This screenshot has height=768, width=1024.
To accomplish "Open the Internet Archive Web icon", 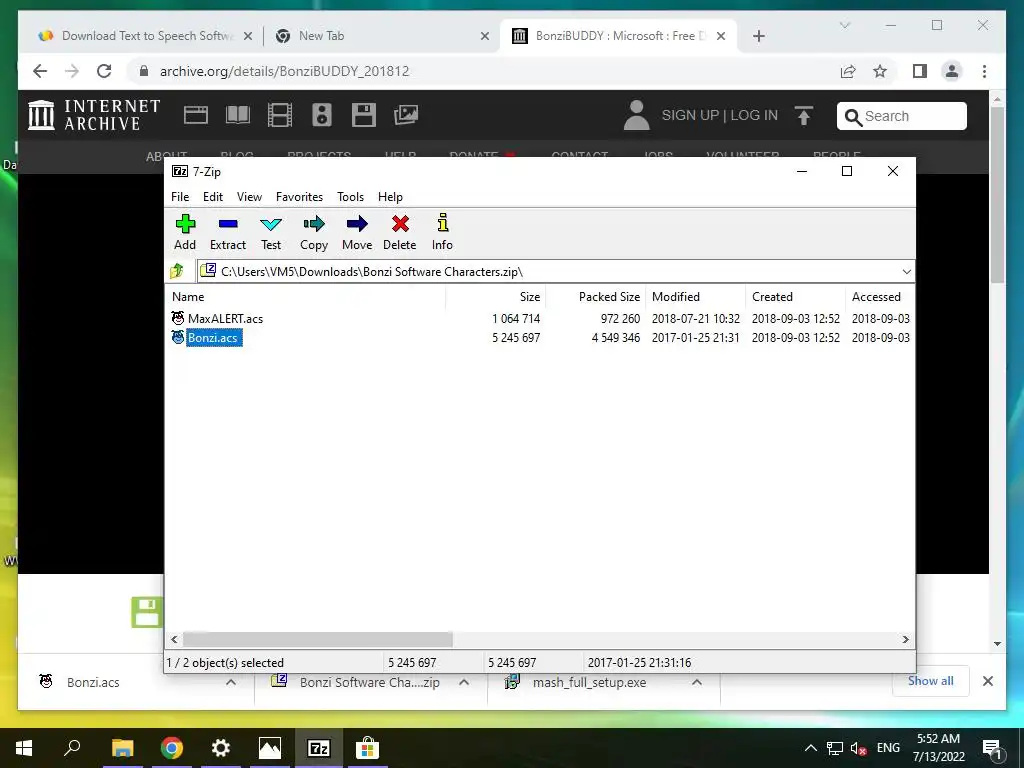I will click(195, 115).
